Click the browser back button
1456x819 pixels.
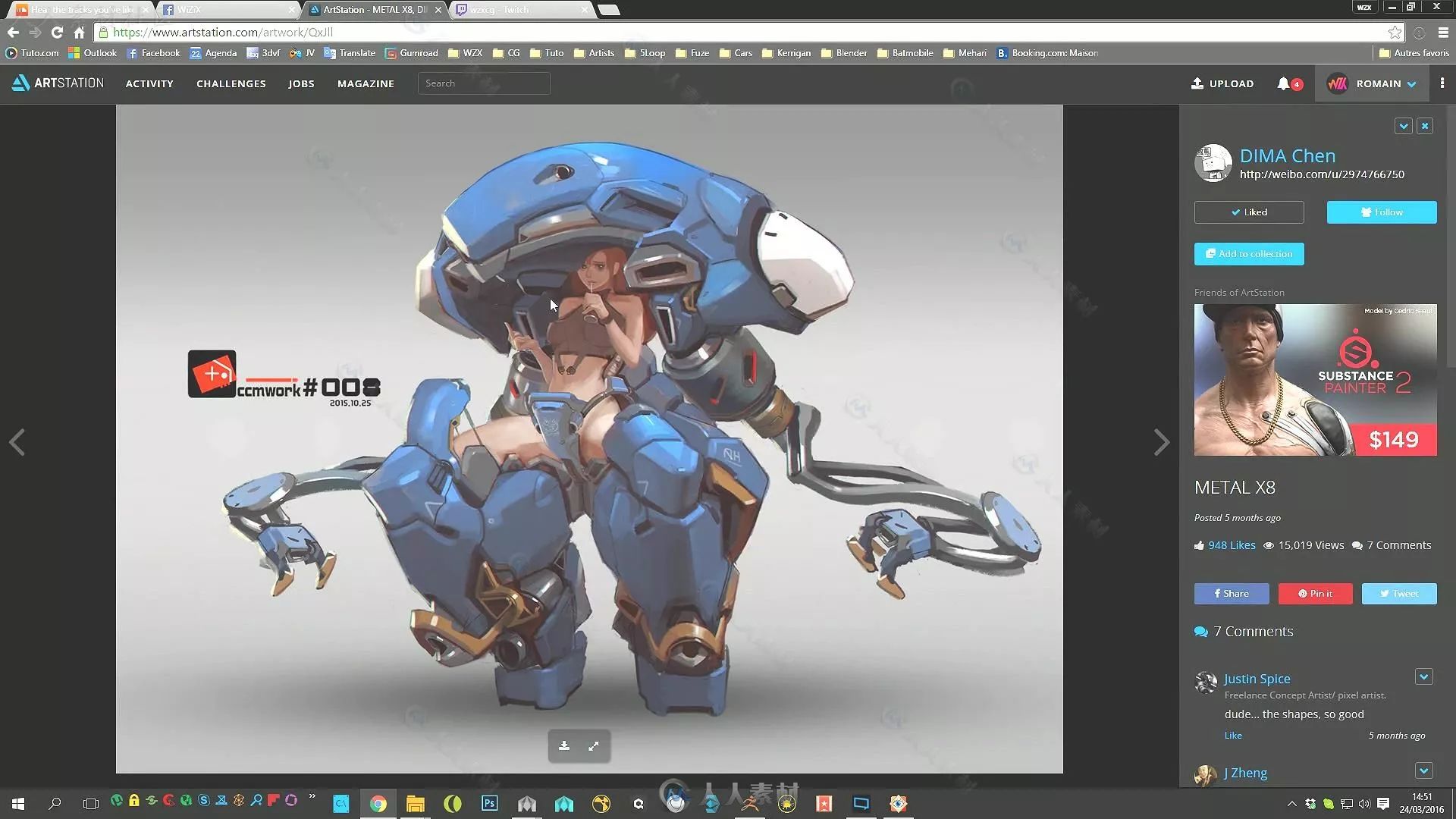coord(13,32)
